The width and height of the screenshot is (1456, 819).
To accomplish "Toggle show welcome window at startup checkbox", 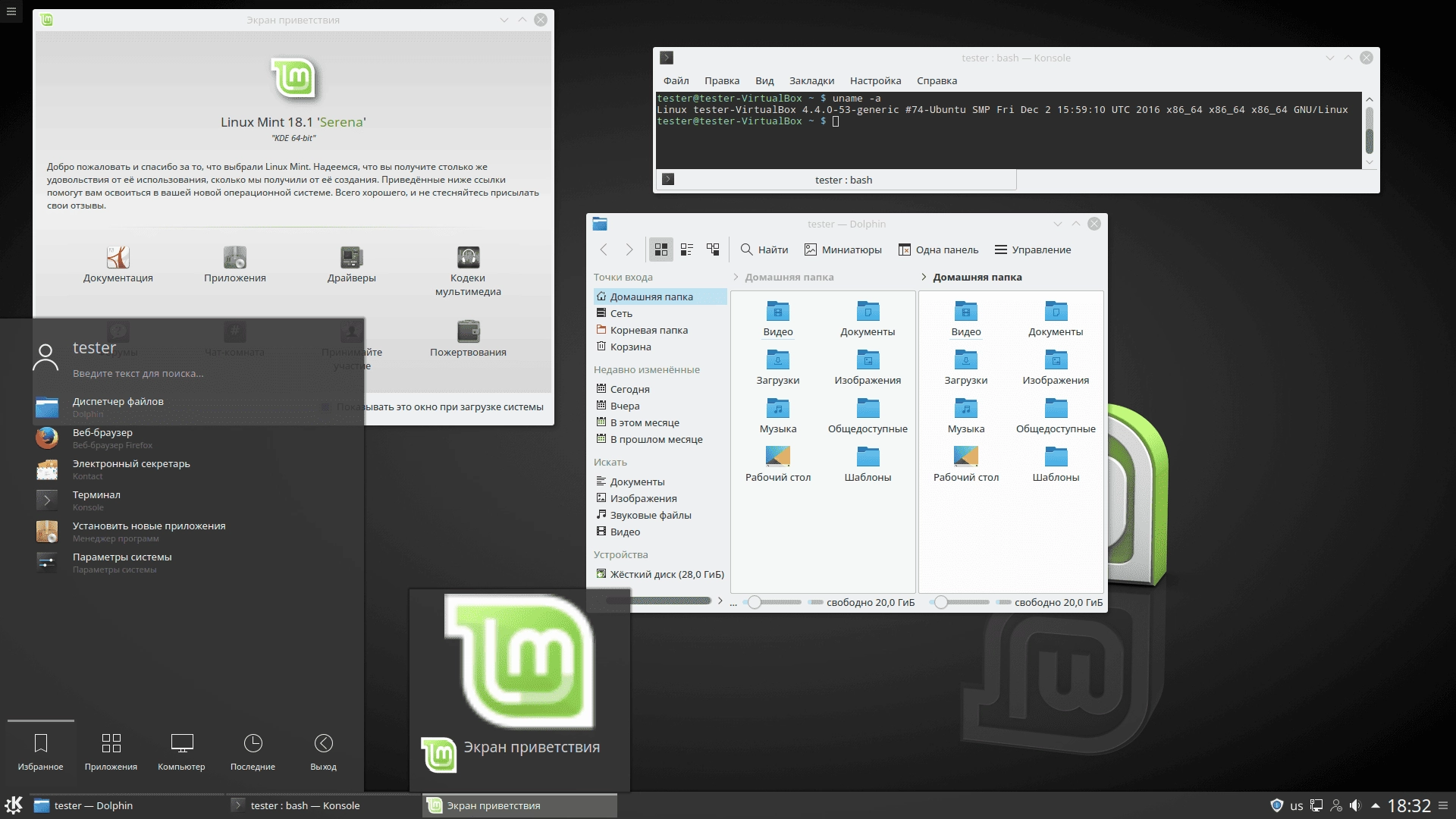I will click(325, 407).
